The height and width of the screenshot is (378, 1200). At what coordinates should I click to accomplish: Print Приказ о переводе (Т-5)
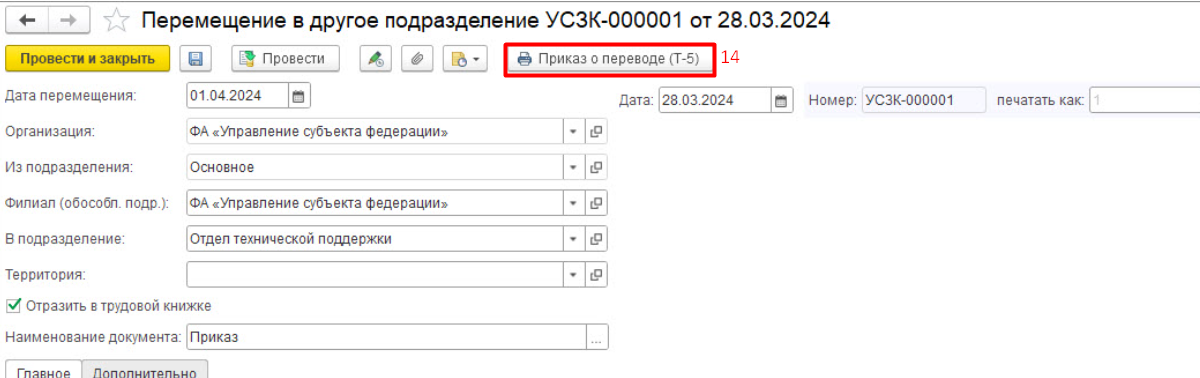coord(609,59)
